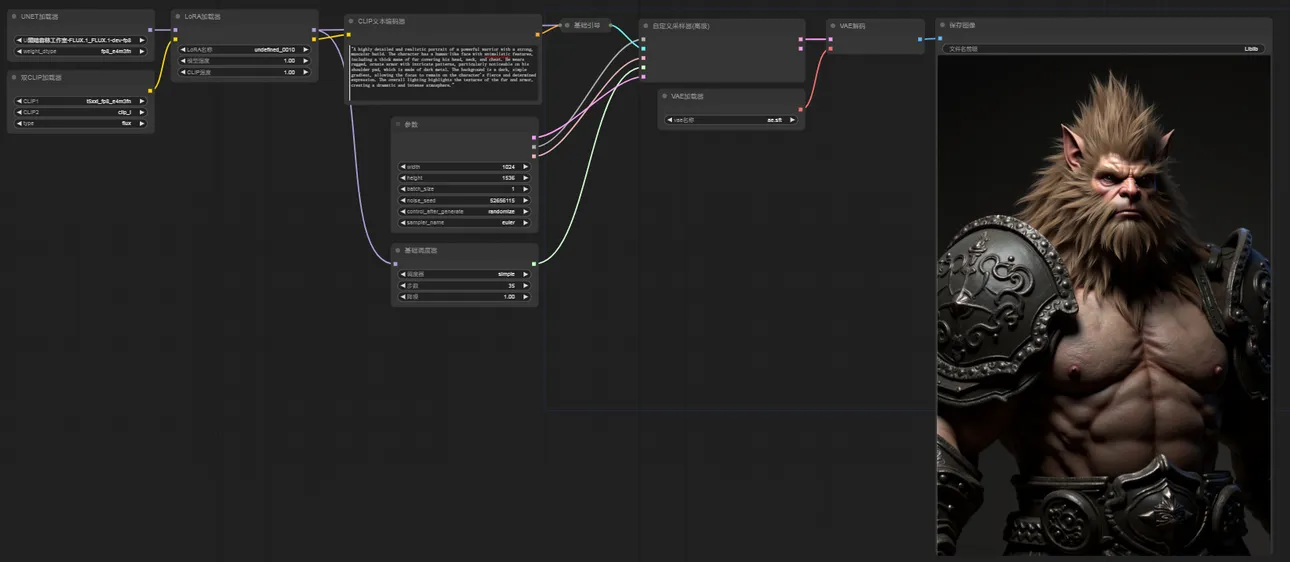Open the weight_dtype fp8_e4m3fn selector
1290x562 pixels.
click(x=80, y=51)
